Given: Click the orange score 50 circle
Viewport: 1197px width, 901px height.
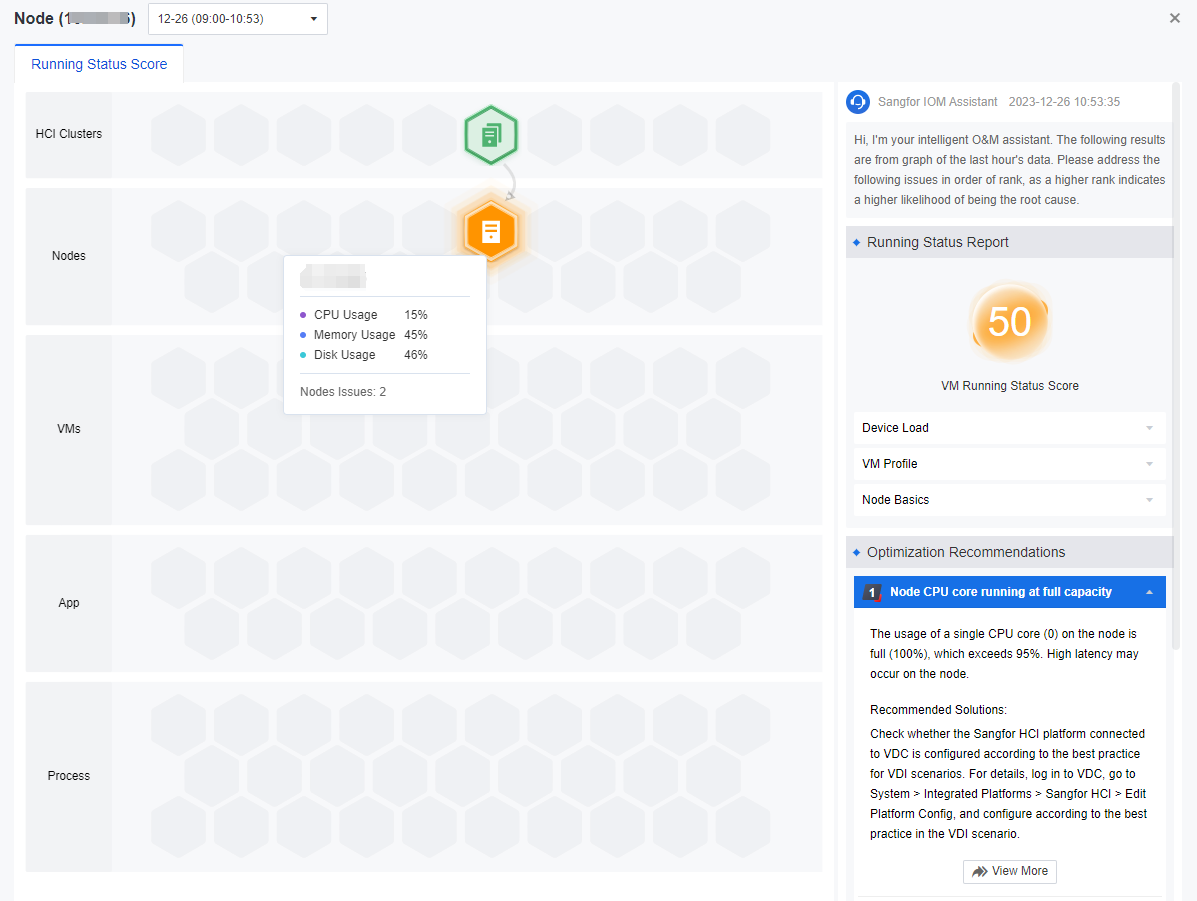Looking at the screenshot, I should 1009,322.
